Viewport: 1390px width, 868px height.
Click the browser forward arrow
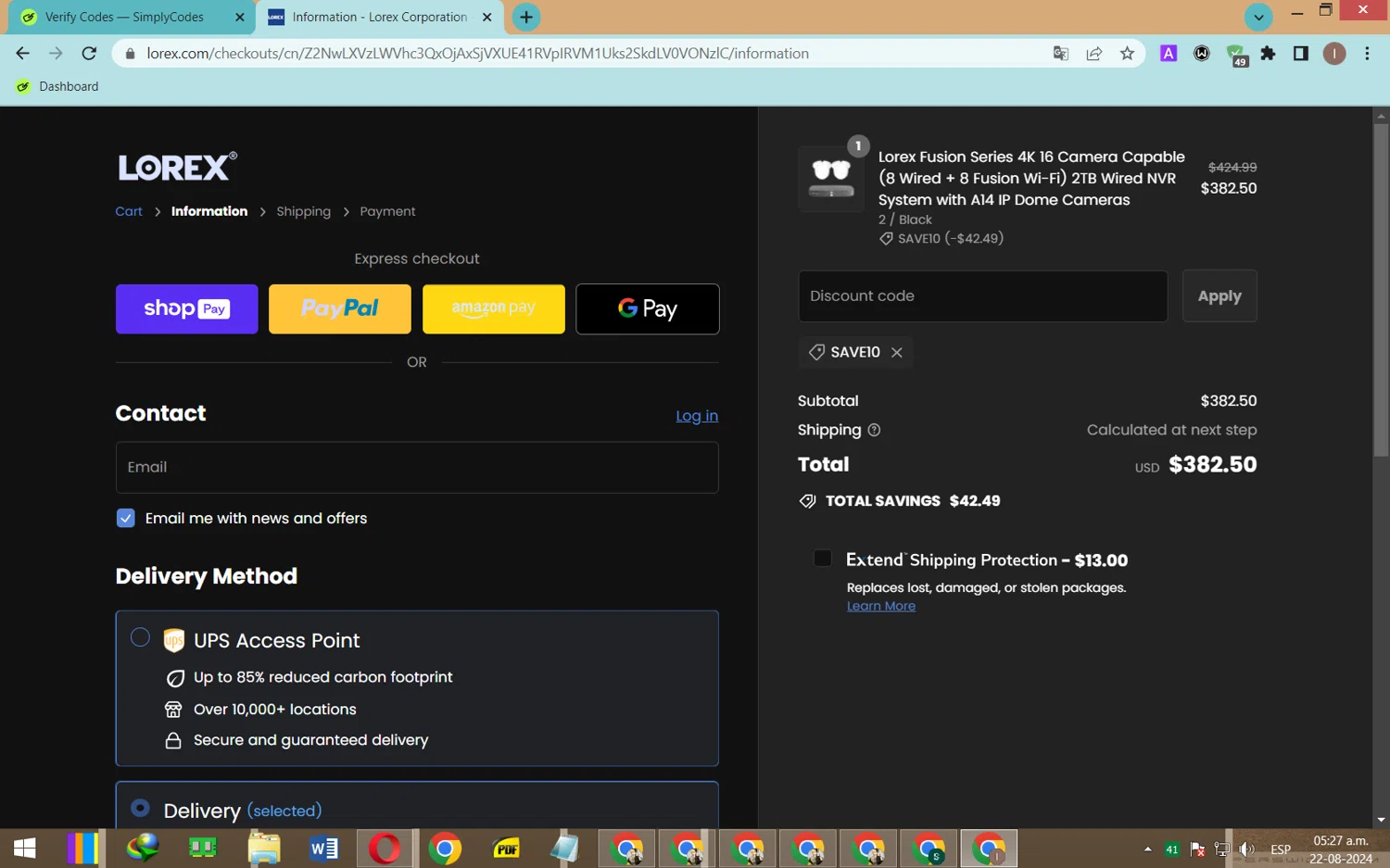click(56, 54)
